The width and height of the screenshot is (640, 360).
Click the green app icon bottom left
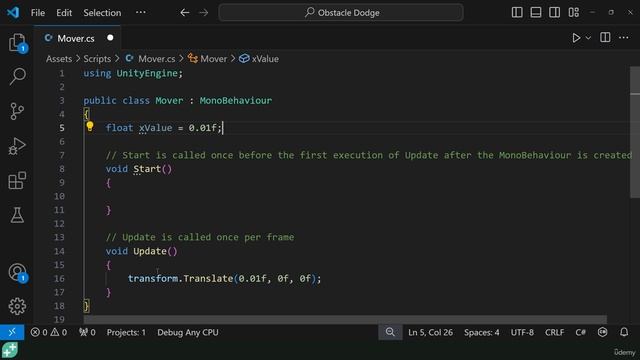coord(10,350)
